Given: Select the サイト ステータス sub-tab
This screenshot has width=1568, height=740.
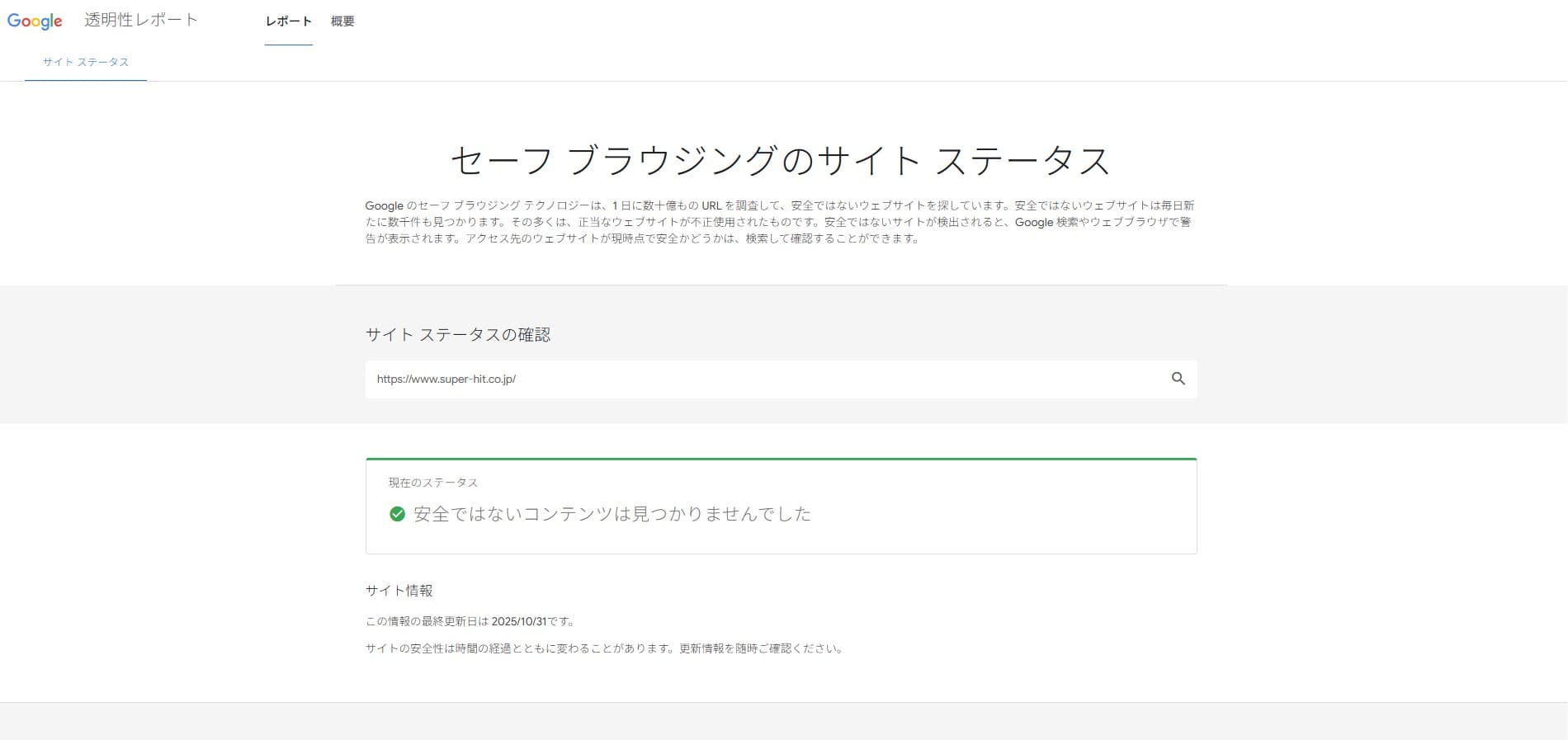Looking at the screenshot, I should pyautogui.click(x=86, y=63).
